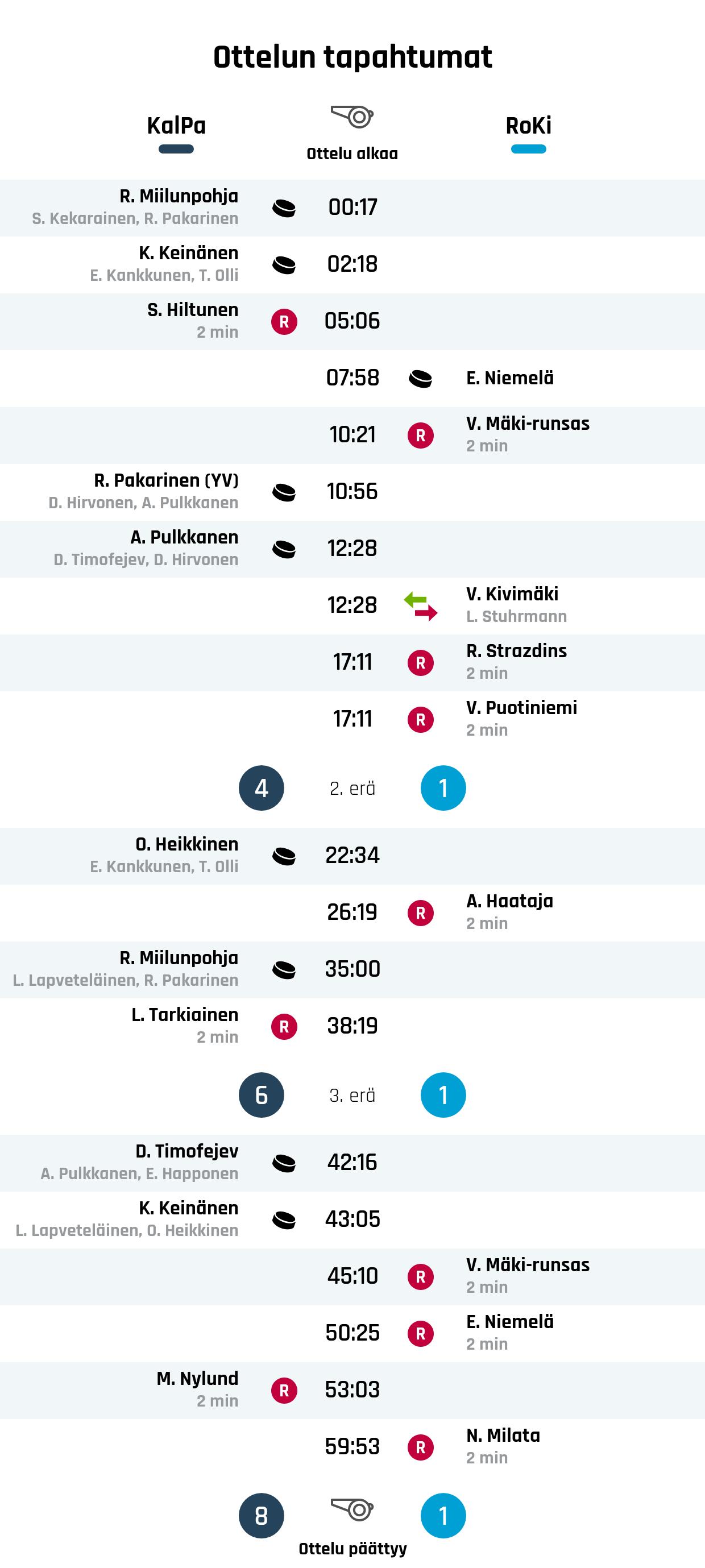Image resolution: width=705 pixels, height=1568 pixels.
Task: Open player V. Kivimäki in substitution row
Action: (512, 594)
